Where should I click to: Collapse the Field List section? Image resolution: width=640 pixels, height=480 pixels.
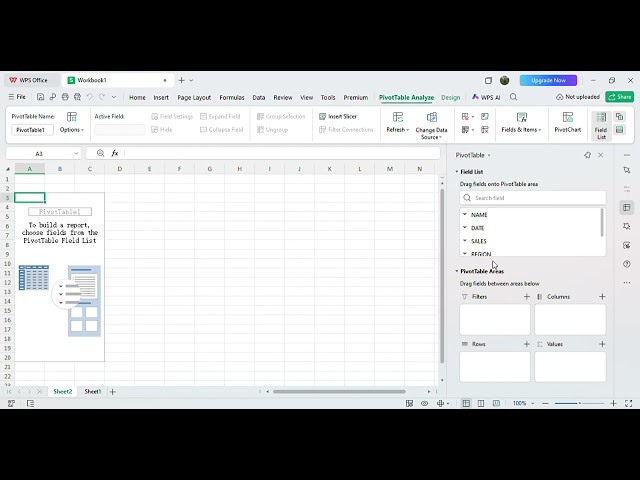click(457, 172)
